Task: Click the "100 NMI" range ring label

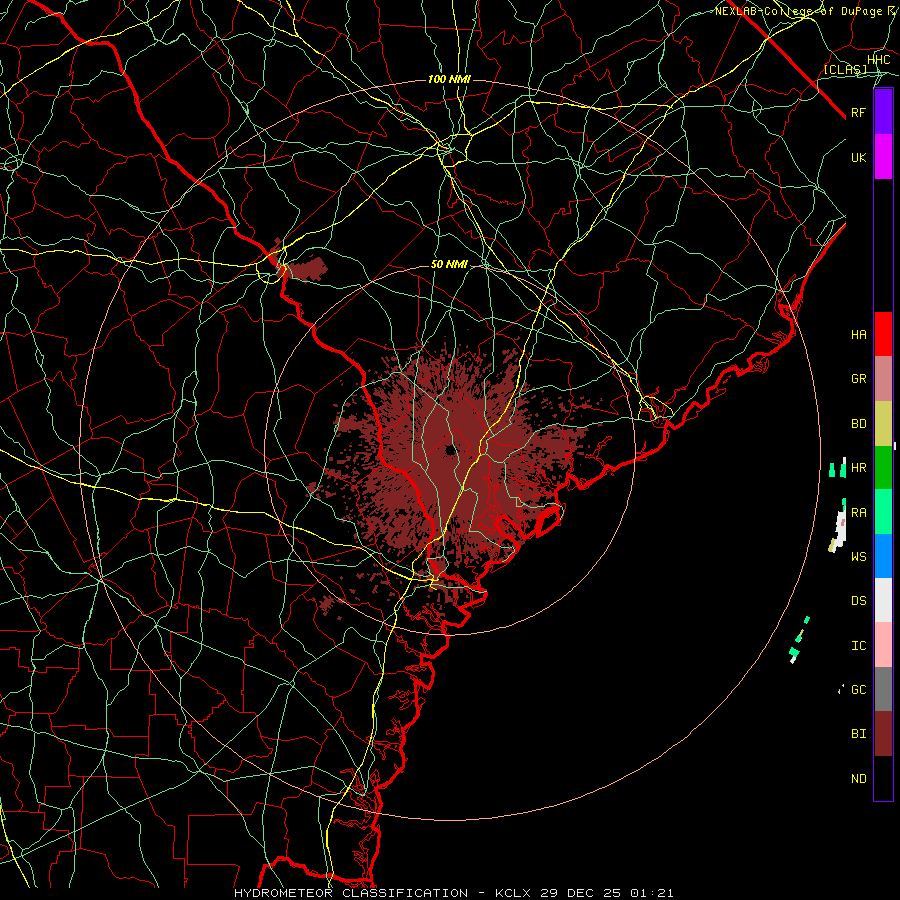Action: tap(449, 79)
